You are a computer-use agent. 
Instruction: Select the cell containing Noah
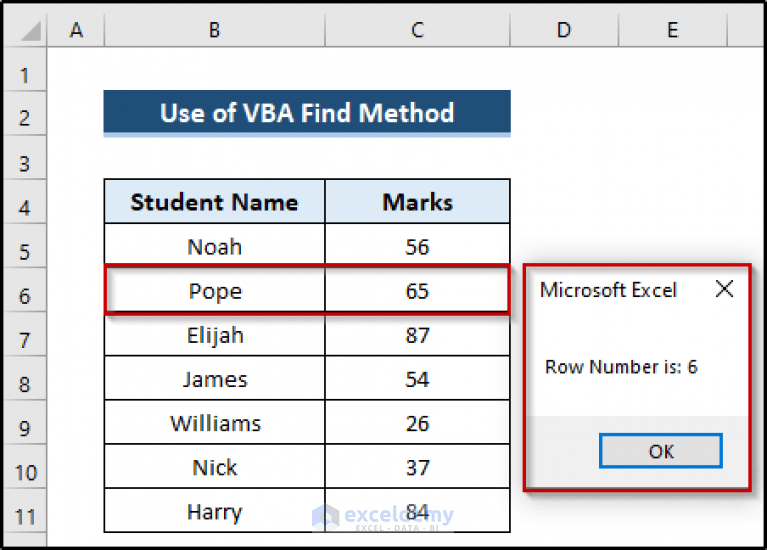pyautogui.click(x=214, y=246)
